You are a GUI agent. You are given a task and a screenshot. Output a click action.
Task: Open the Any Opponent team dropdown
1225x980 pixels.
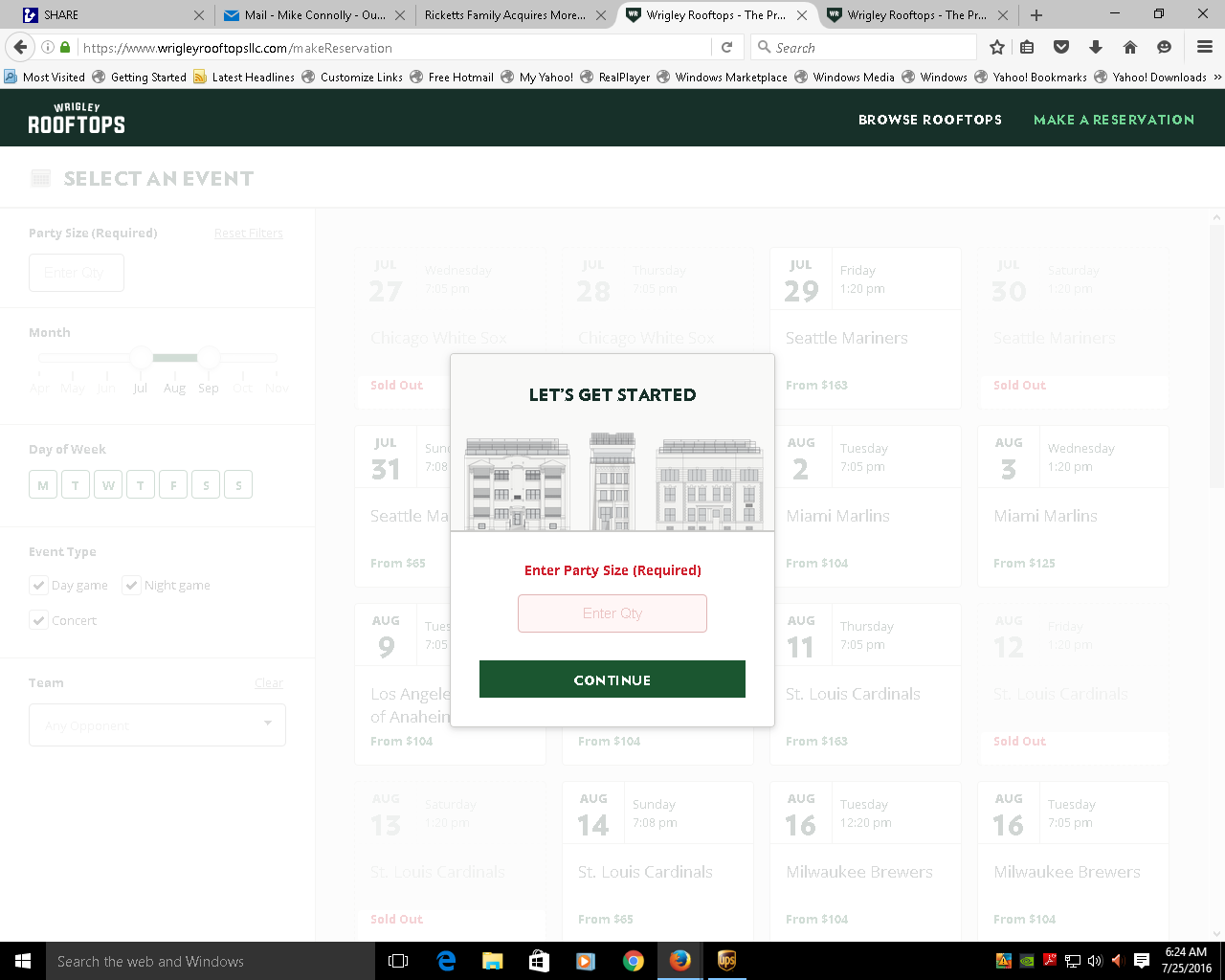[x=157, y=725]
